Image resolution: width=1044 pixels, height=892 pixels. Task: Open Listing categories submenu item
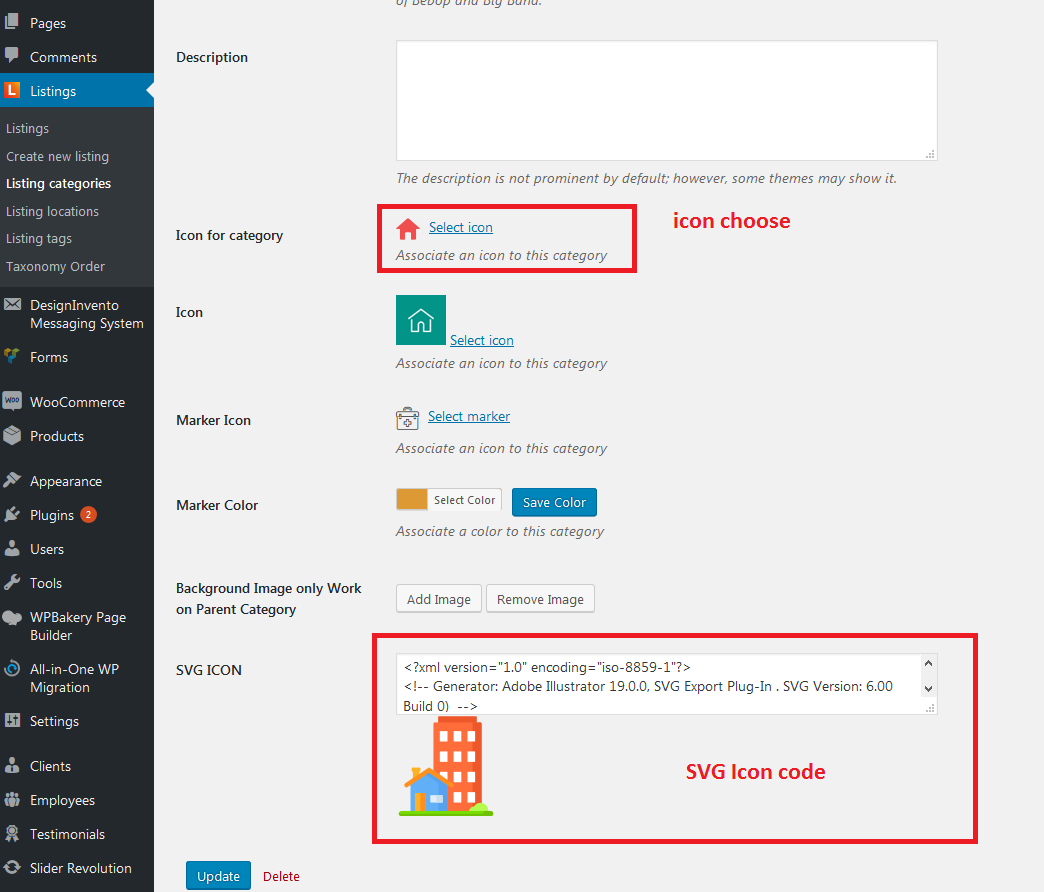tap(59, 184)
